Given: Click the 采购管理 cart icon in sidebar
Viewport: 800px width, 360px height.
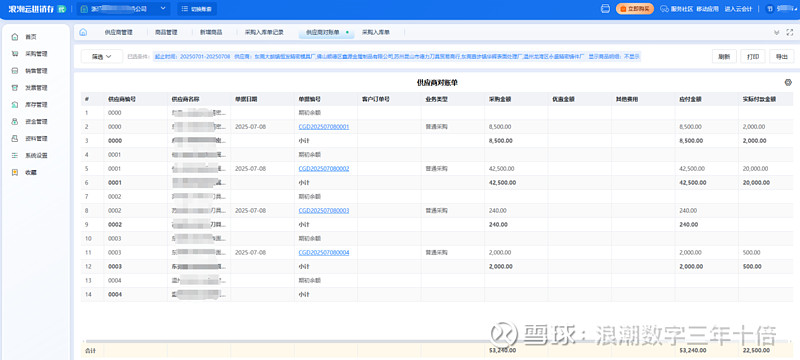Looking at the screenshot, I should [x=15, y=54].
